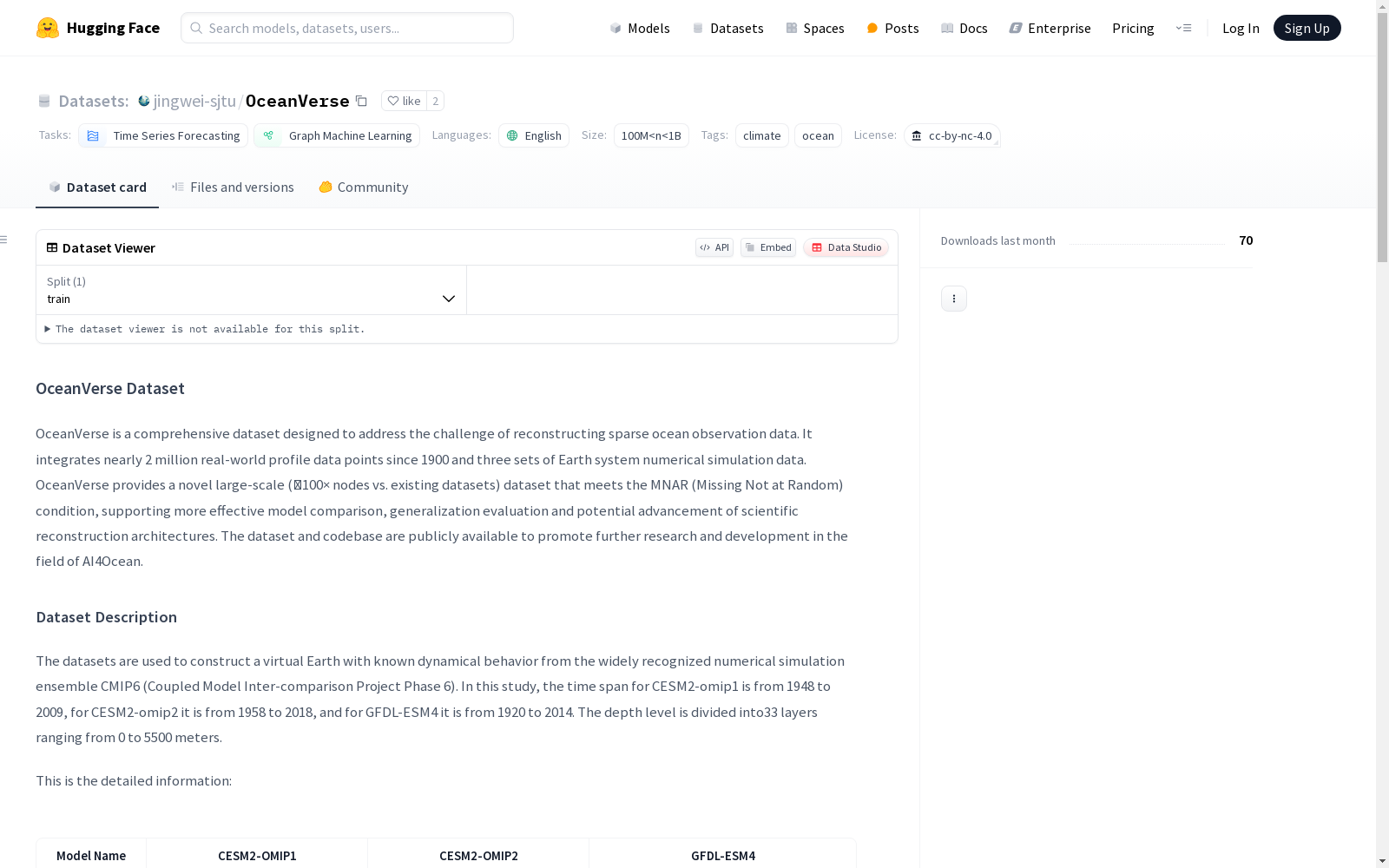Open the Files and versions tab

click(x=233, y=187)
